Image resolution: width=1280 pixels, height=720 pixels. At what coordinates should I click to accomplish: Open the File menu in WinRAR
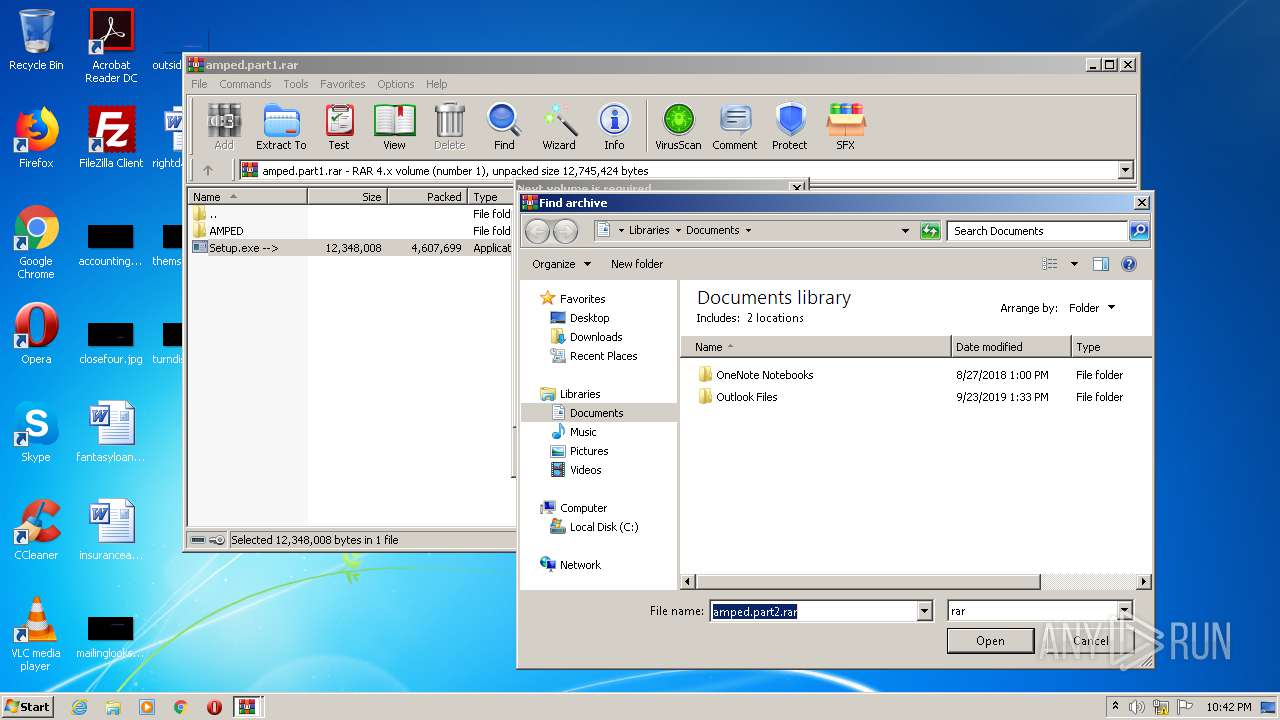199,84
